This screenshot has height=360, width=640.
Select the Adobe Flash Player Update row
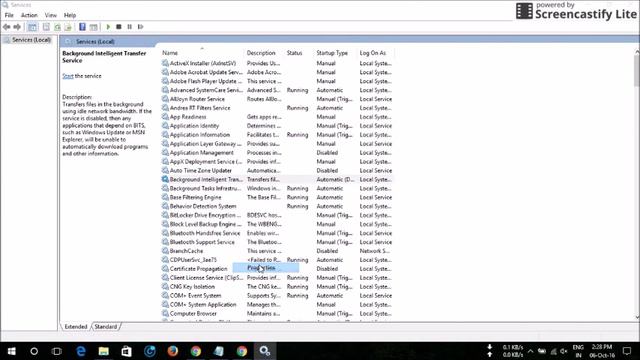[277, 81]
